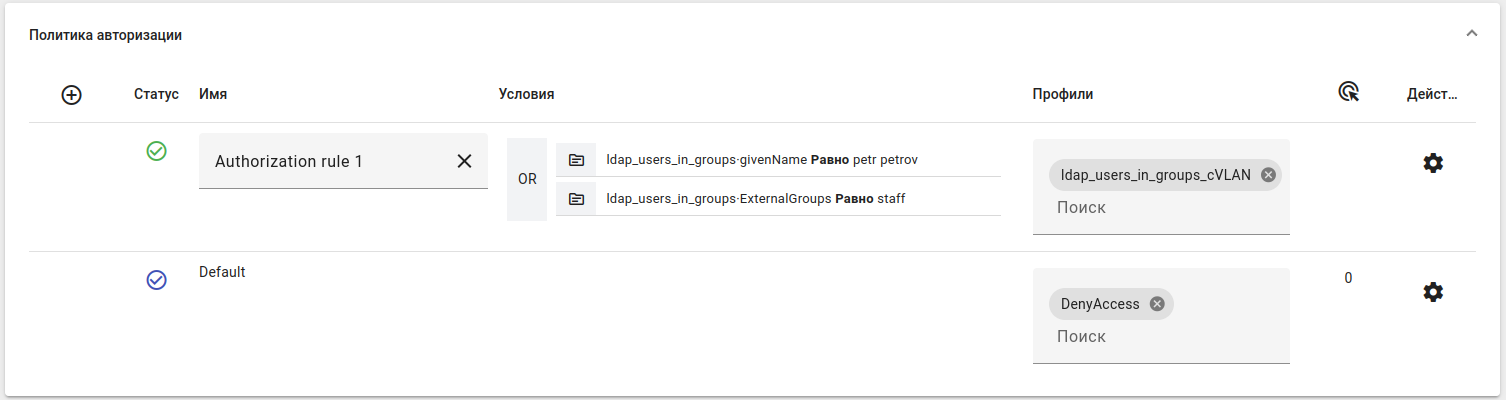Click the ExternalGroups condition icon
This screenshot has height=400, width=1506.
click(x=576, y=199)
